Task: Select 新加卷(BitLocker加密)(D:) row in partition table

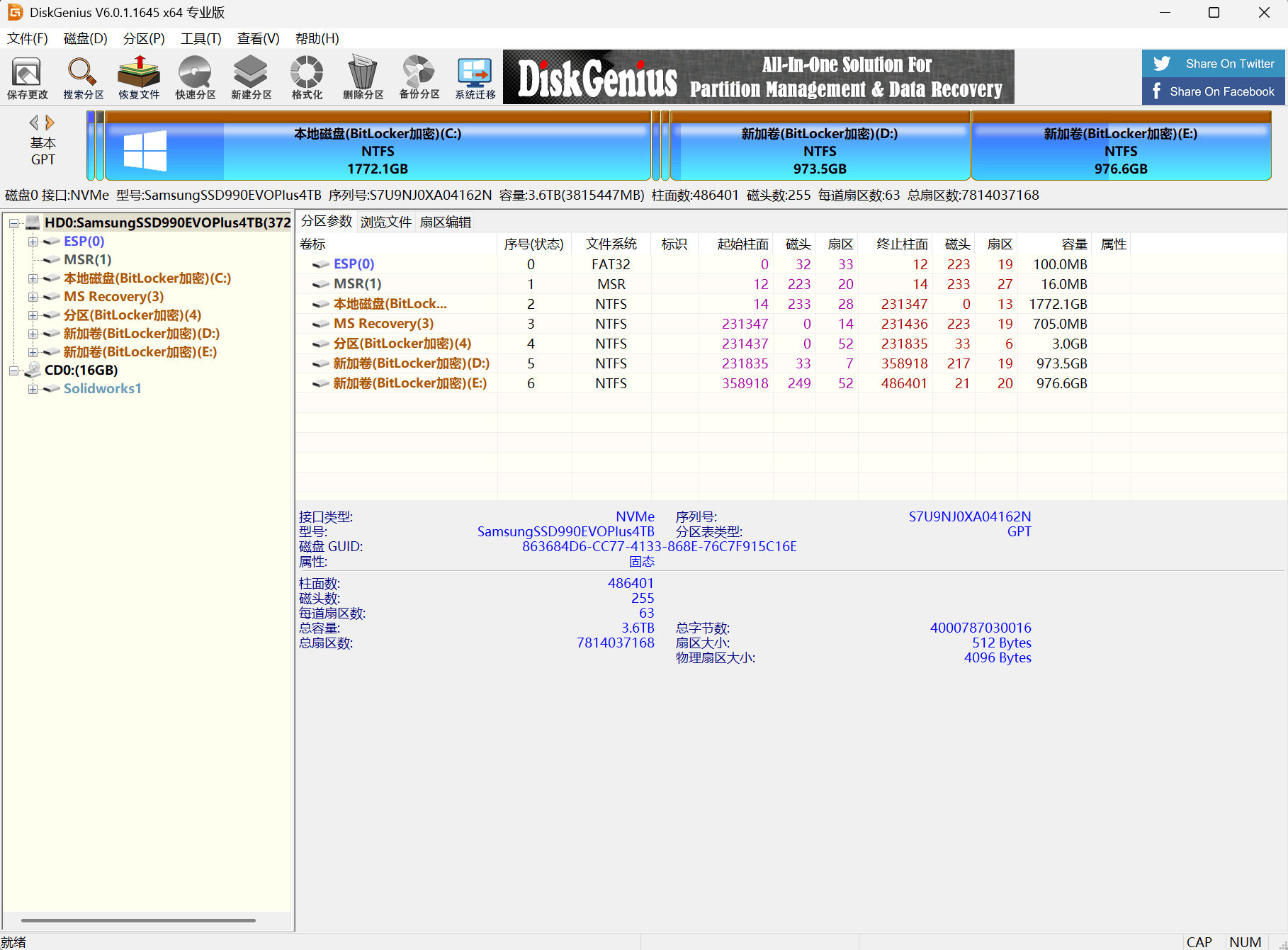Action: 713,363
